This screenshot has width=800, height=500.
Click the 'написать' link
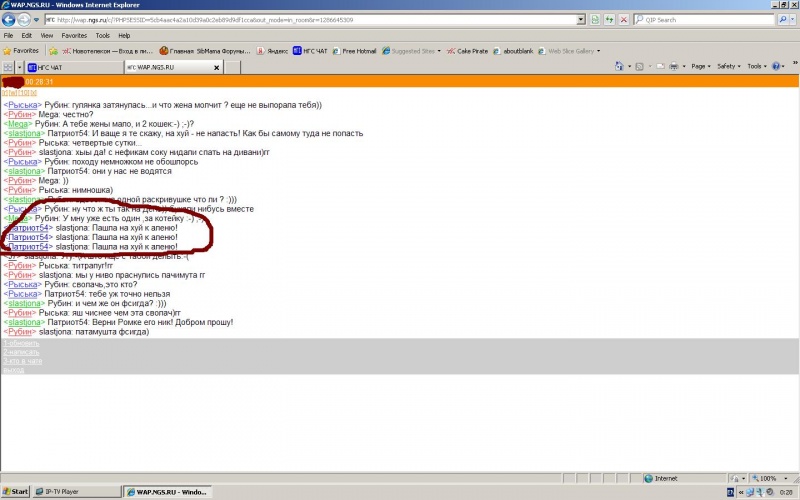point(18,352)
